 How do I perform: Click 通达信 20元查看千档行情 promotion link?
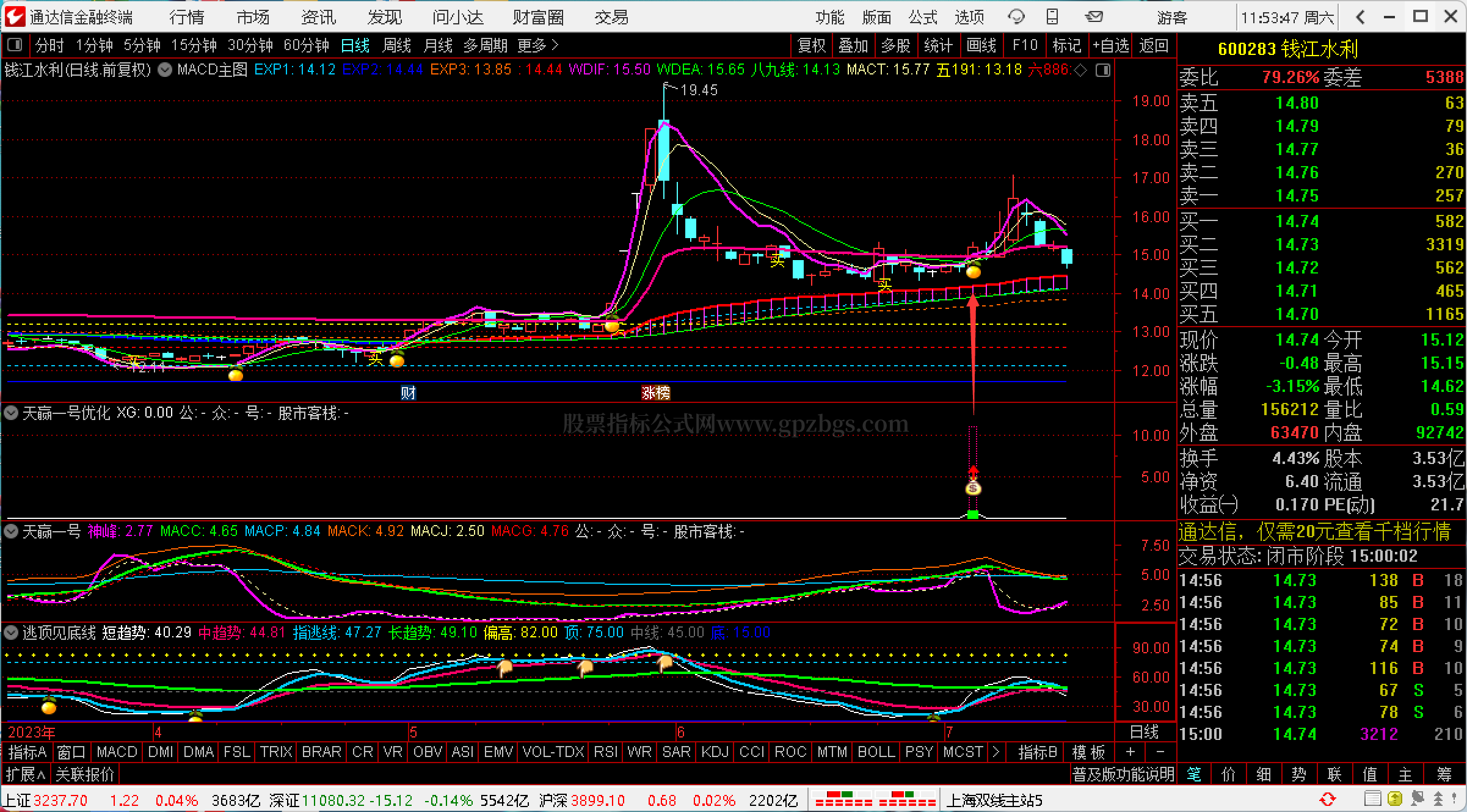[1314, 532]
